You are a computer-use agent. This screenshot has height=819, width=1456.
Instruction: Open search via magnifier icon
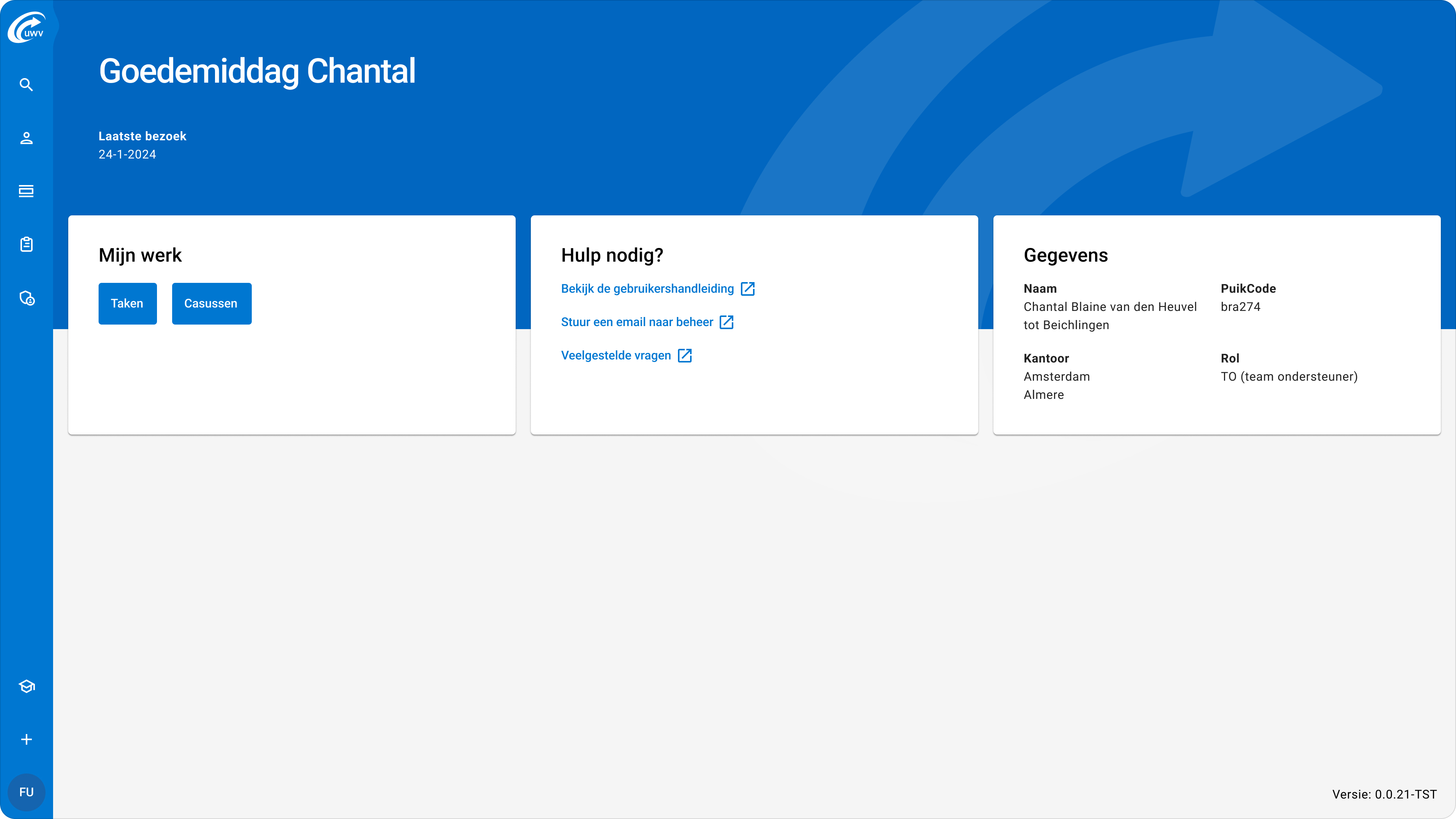(26, 85)
